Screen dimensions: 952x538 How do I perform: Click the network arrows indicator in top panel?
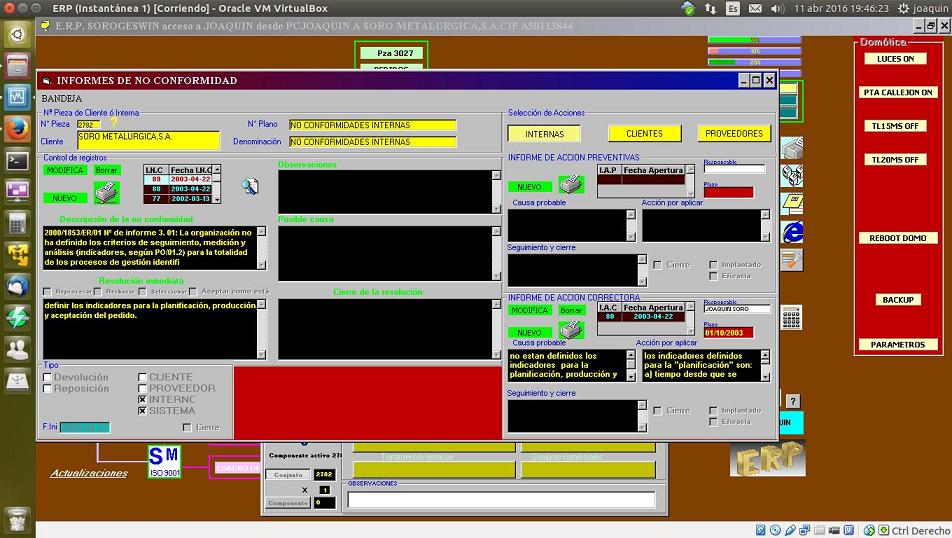click(x=710, y=9)
